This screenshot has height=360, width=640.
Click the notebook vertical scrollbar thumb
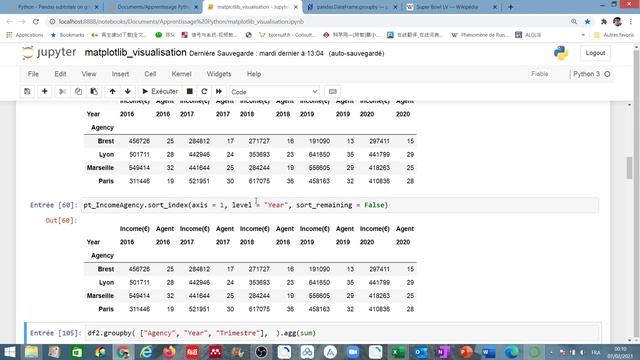pos(629,167)
